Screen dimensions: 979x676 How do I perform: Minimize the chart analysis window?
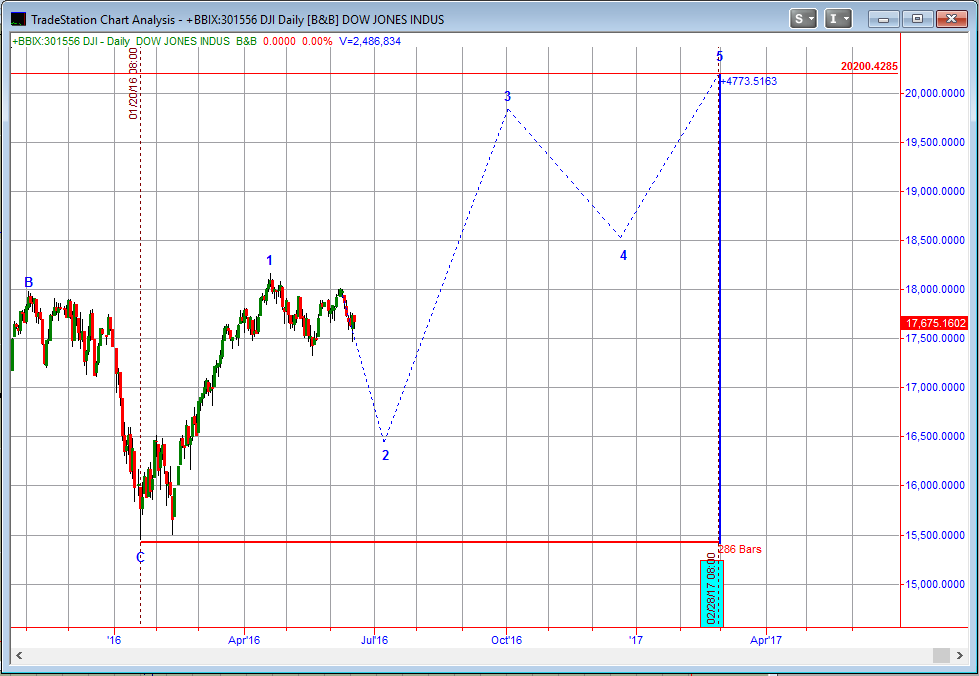click(883, 19)
